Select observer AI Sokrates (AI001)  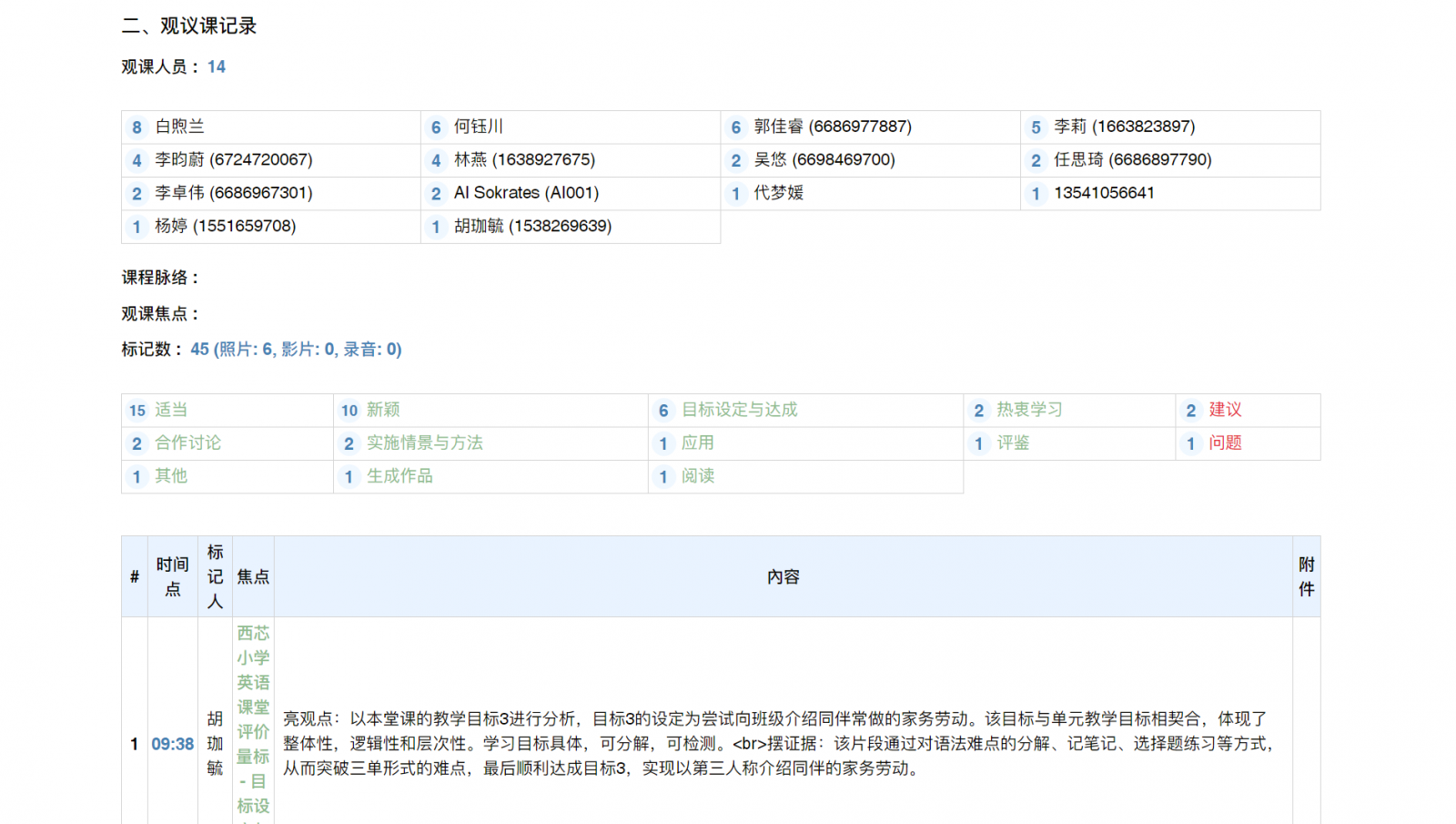(x=526, y=193)
